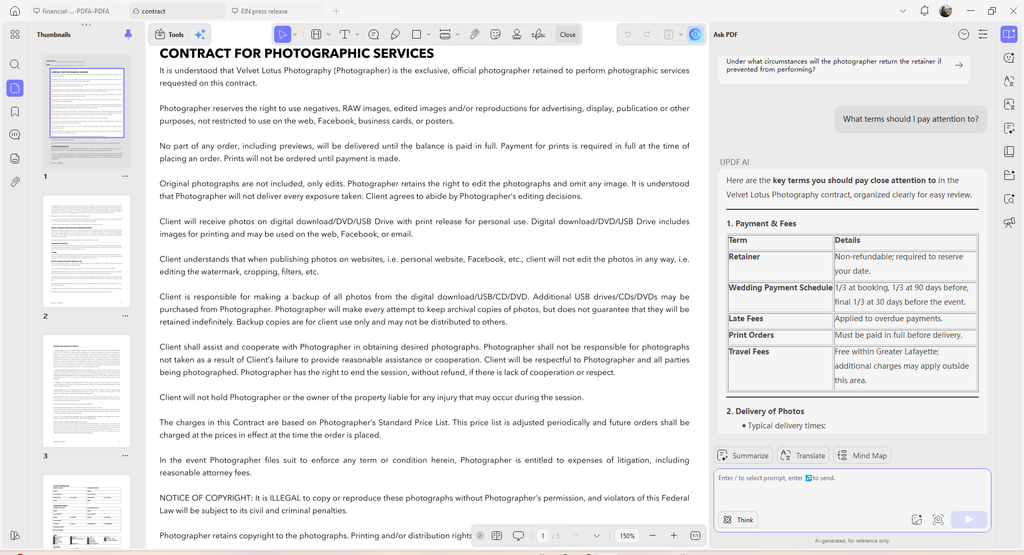Open the attachments paperclip in left sidebar

pyautogui.click(x=15, y=182)
